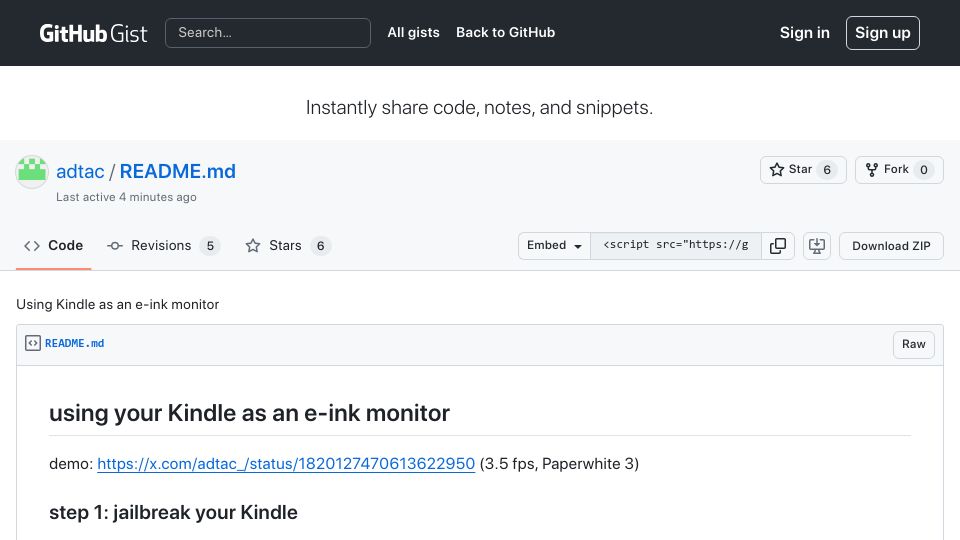
Task: Click 'Instantly share code, notes, and snippets.' tagline
Action: point(479,108)
